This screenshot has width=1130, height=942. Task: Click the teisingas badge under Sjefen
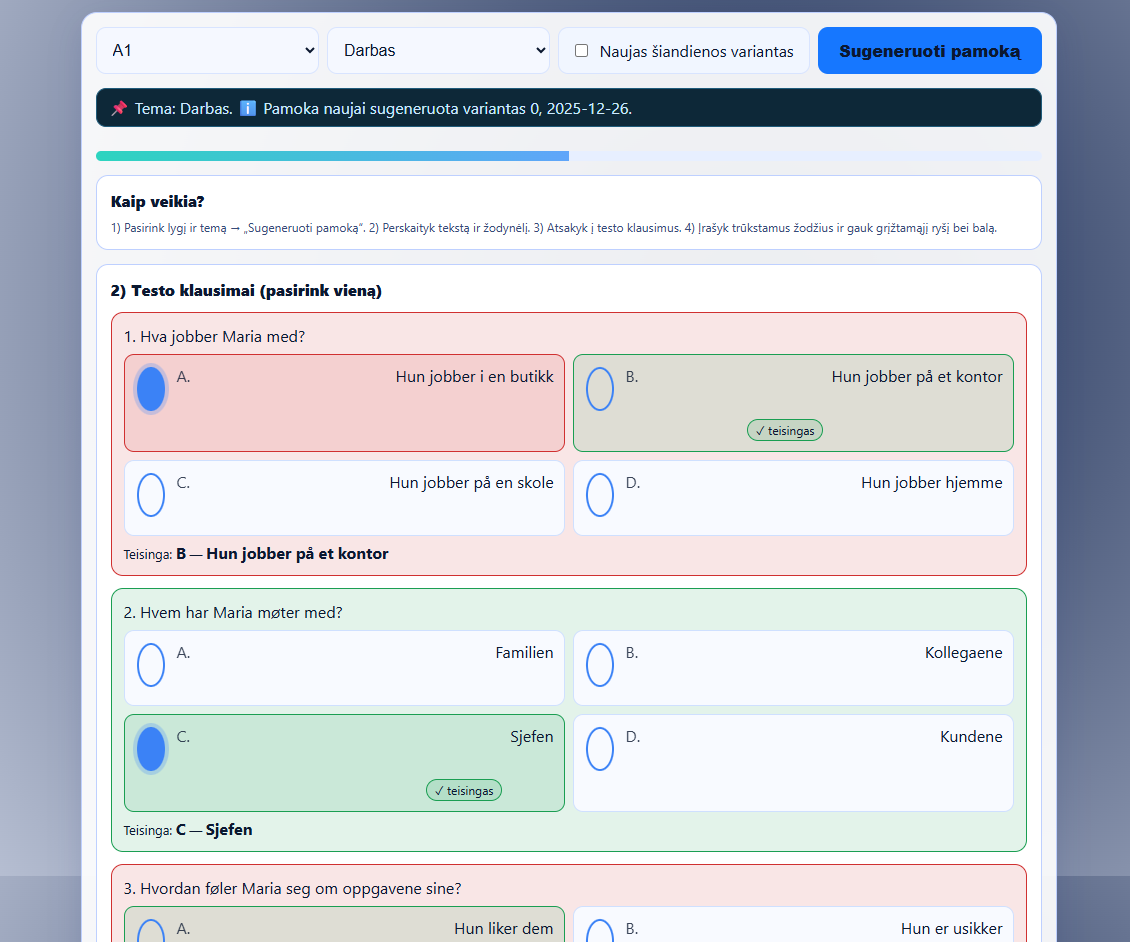coord(464,791)
